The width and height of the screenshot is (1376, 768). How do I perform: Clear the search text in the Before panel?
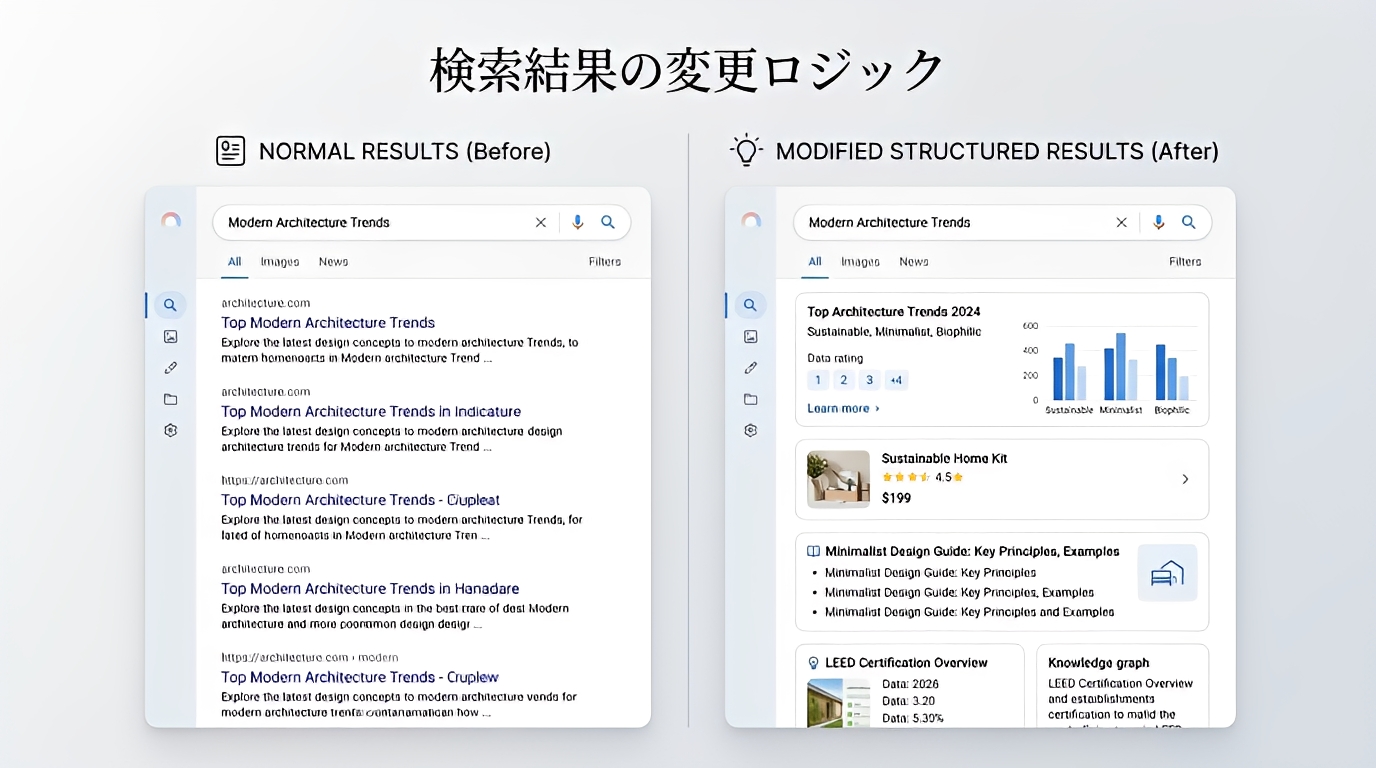tap(541, 223)
